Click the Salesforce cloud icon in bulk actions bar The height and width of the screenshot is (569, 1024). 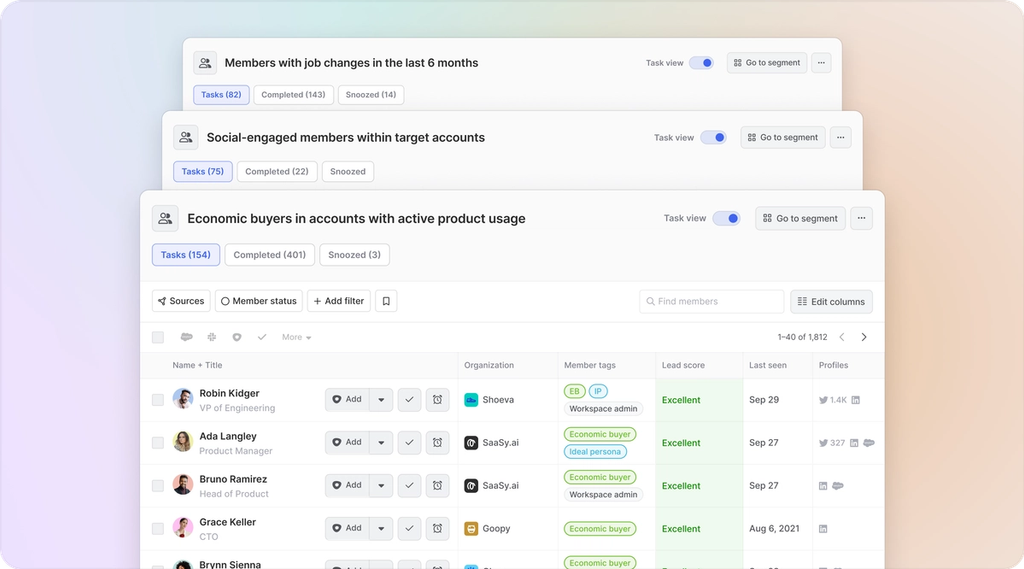(x=186, y=337)
